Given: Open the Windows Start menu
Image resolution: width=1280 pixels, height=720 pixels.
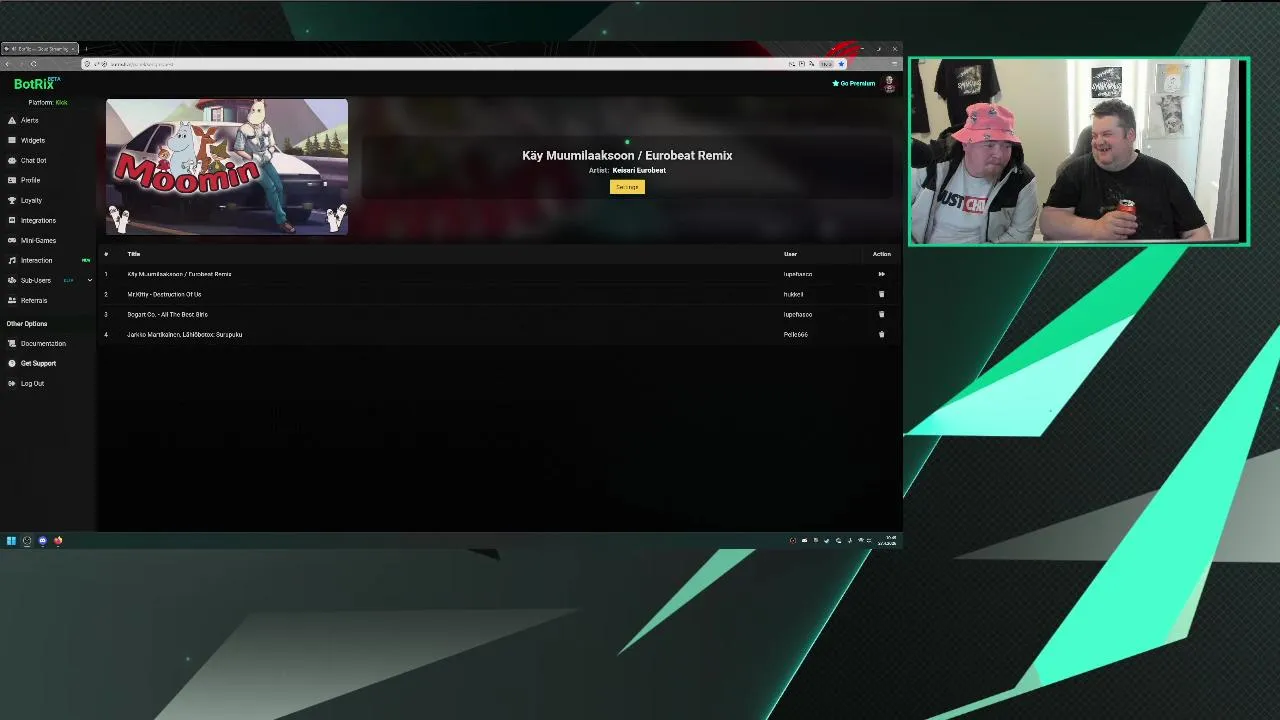Looking at the screenshot, I should coord(11,541).
